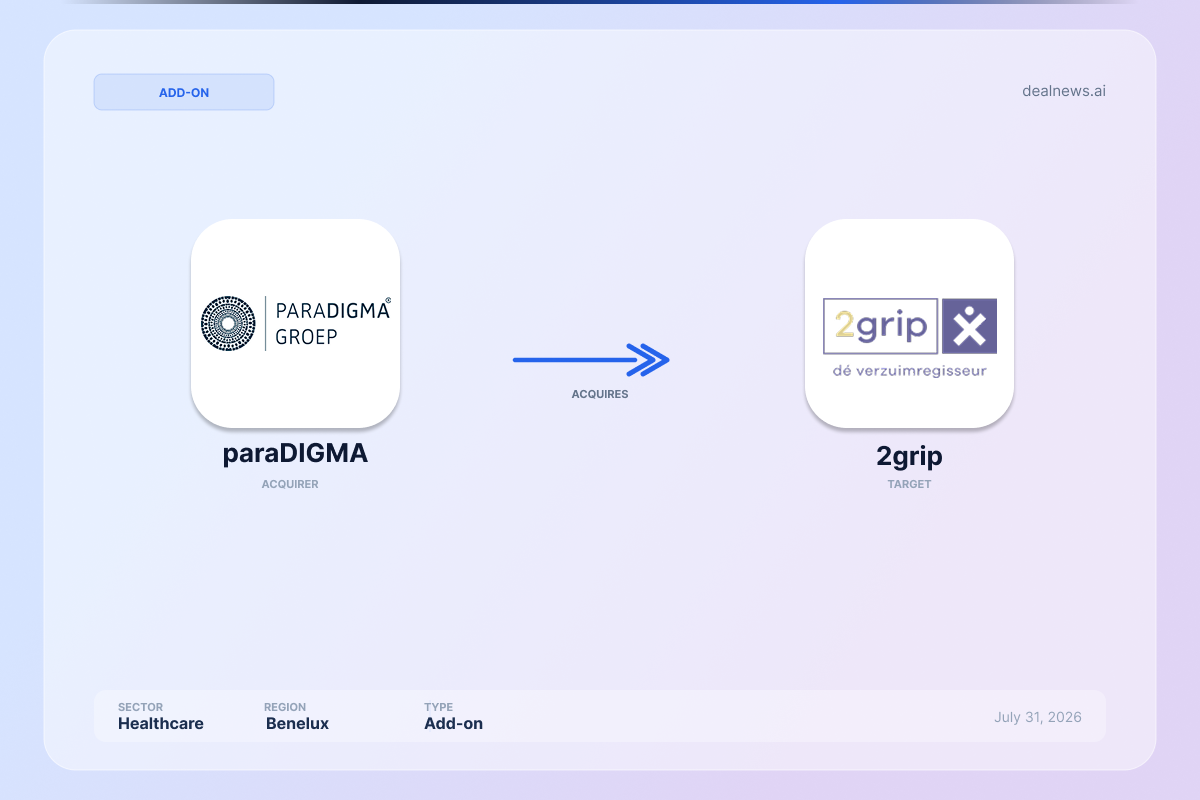Select the Paradigma Groep logo card
Viewport: 1200px width, 800px height.
[x=295, y=323]
